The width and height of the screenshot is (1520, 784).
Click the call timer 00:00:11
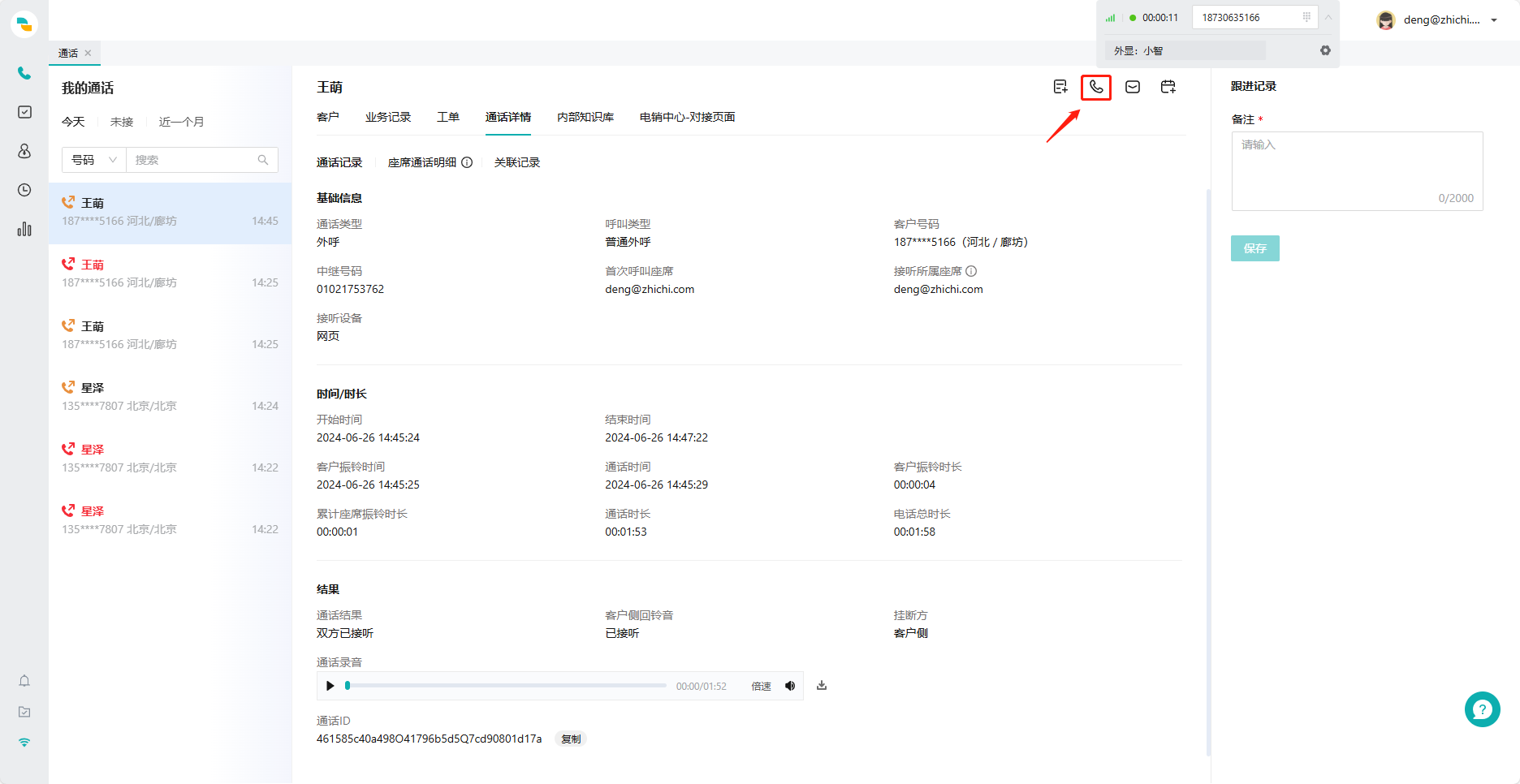[1160, 18]
